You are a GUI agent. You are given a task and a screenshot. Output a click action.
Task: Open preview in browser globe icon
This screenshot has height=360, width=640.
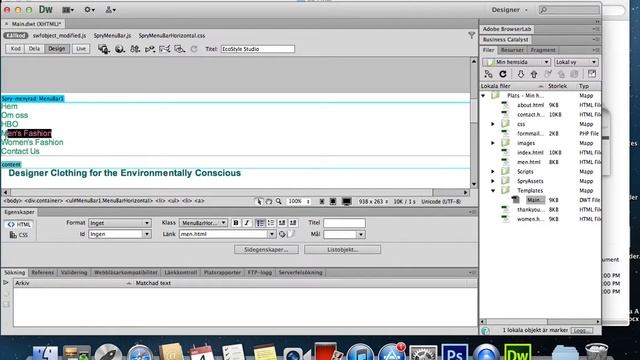120,49
